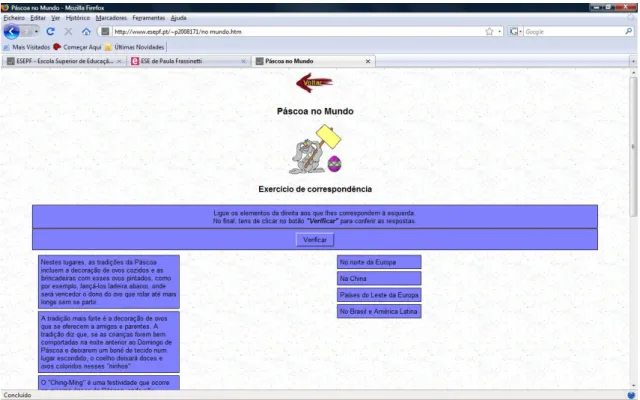The height and width of the screenshot is (400, 640).
Task: Open the Ferramentas menu
Action: (149, 18)
